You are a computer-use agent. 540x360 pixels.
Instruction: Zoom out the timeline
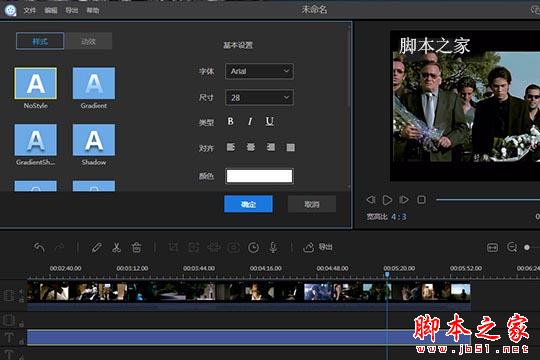click(x=512, y=247)
